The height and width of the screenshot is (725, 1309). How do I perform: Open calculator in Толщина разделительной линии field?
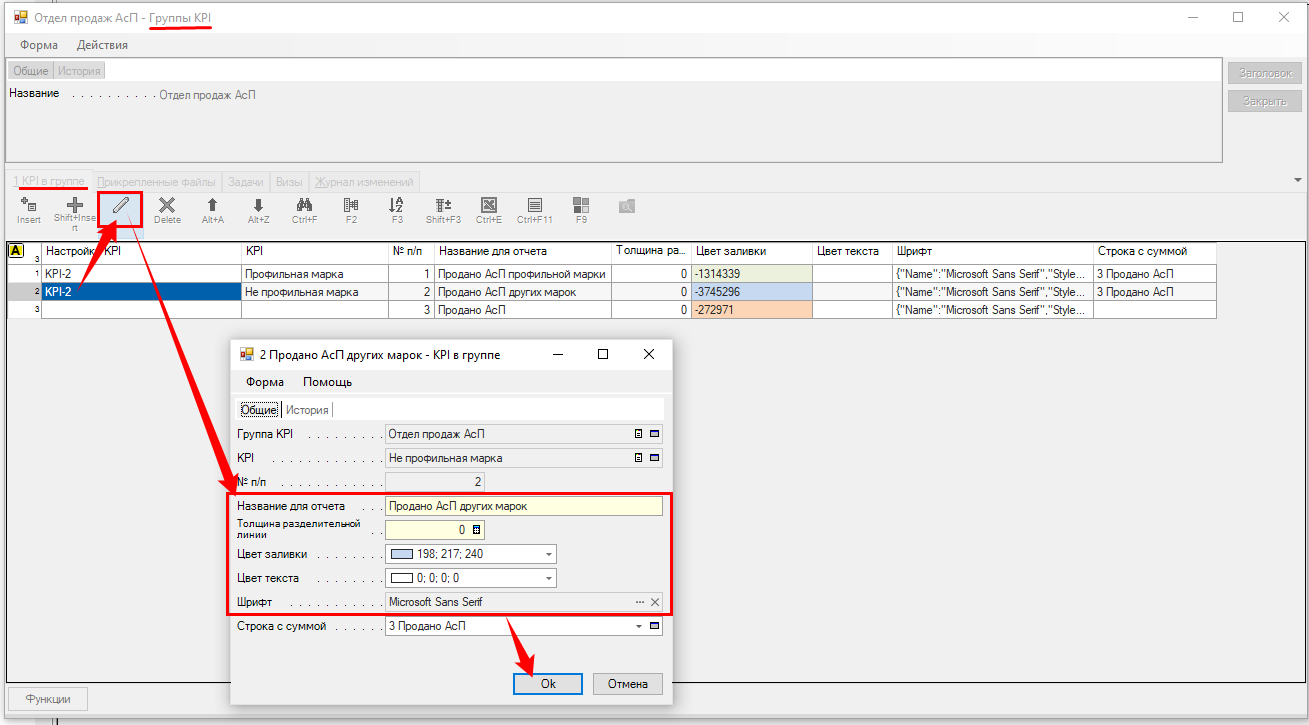tap(476, 530)
